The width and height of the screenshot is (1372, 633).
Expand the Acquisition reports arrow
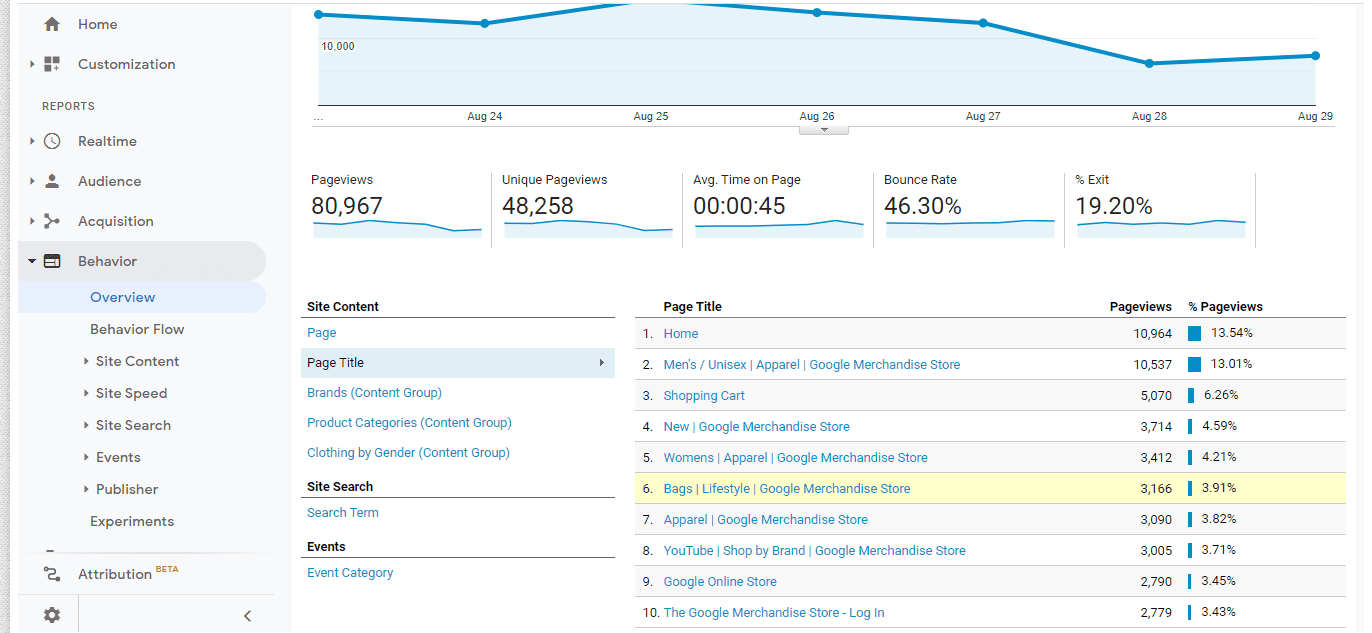click(32, 221)
